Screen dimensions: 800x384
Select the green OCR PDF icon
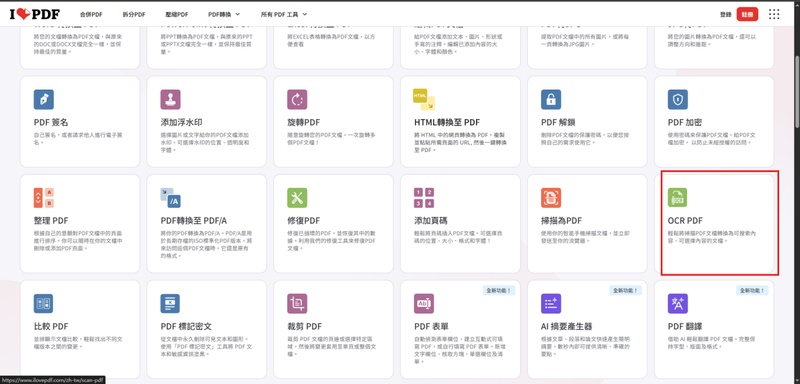coord(678,198)
